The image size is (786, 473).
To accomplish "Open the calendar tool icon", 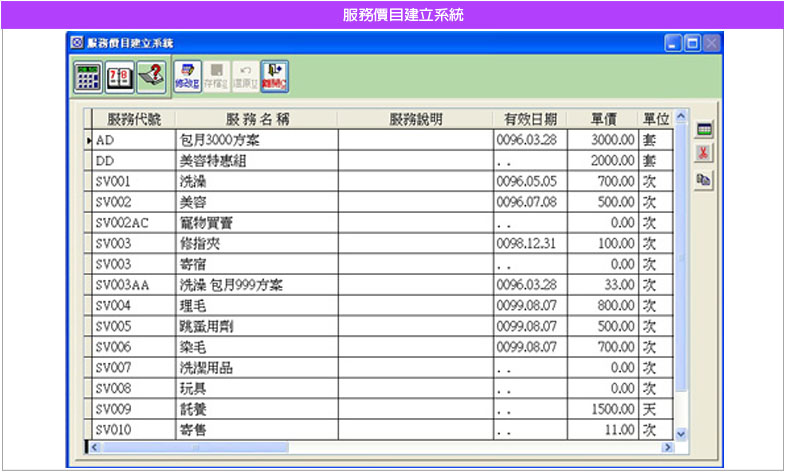I will point(120,76).
